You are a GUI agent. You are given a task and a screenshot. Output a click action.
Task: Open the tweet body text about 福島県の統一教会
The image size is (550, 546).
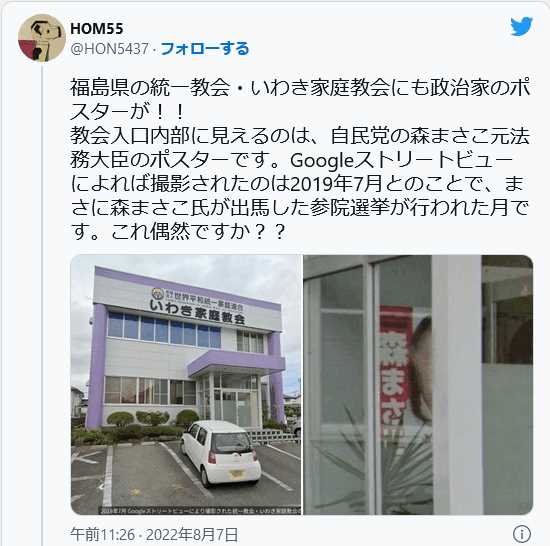[x=300, y=159]
